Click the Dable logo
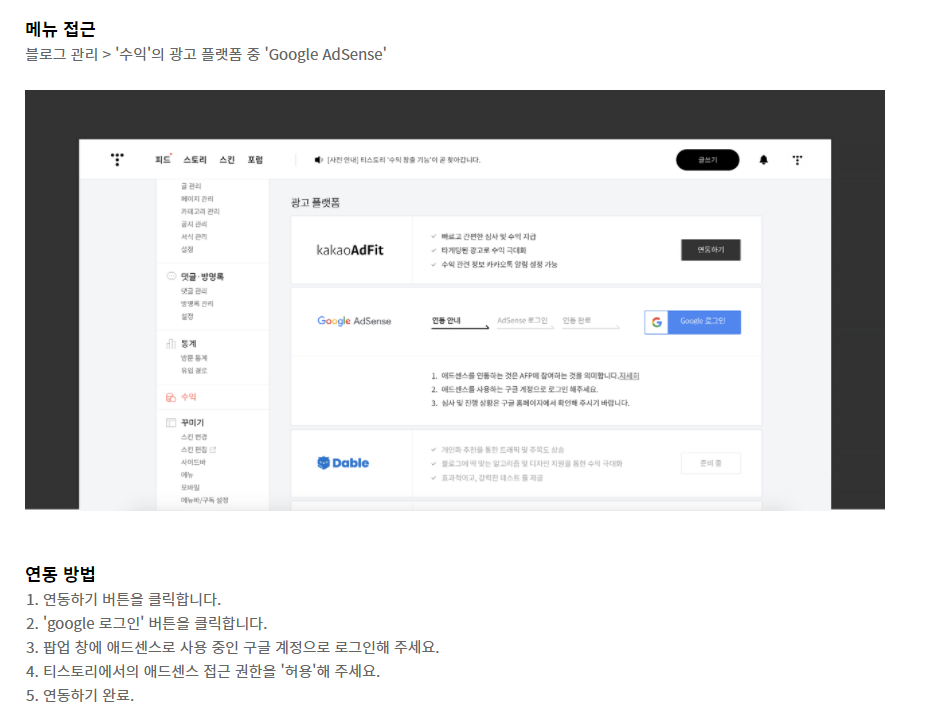944x722 pixels. (x=343, y=463)
